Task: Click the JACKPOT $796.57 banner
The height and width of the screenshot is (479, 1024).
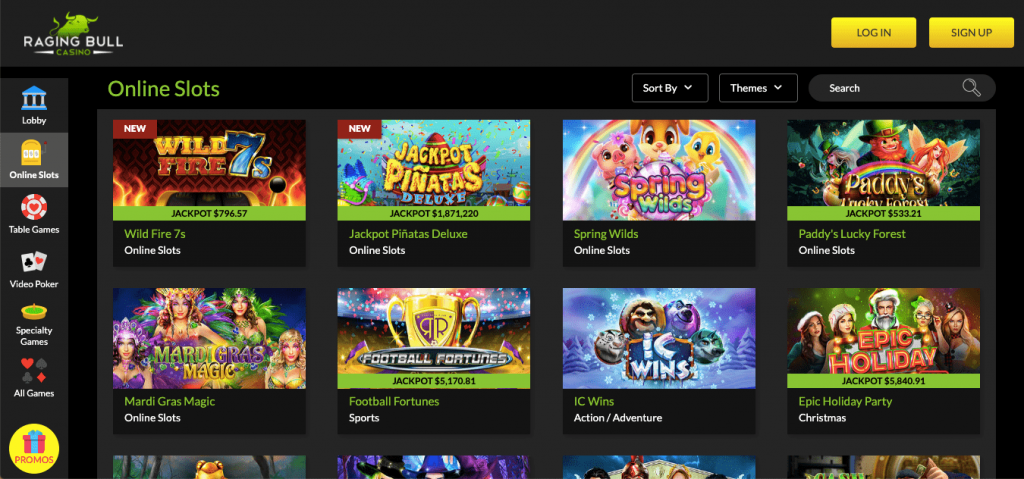Action: pos(209,213)
